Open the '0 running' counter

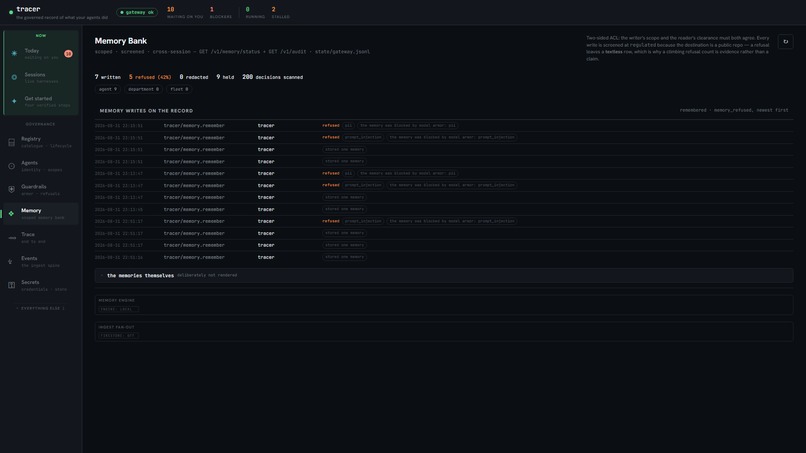pos(255,12)
